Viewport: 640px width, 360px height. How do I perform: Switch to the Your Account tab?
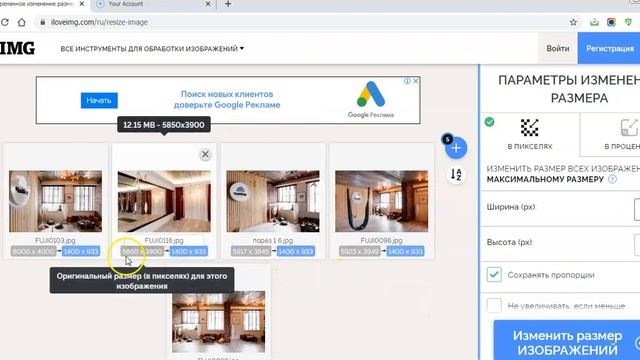[x=153, y=4]
